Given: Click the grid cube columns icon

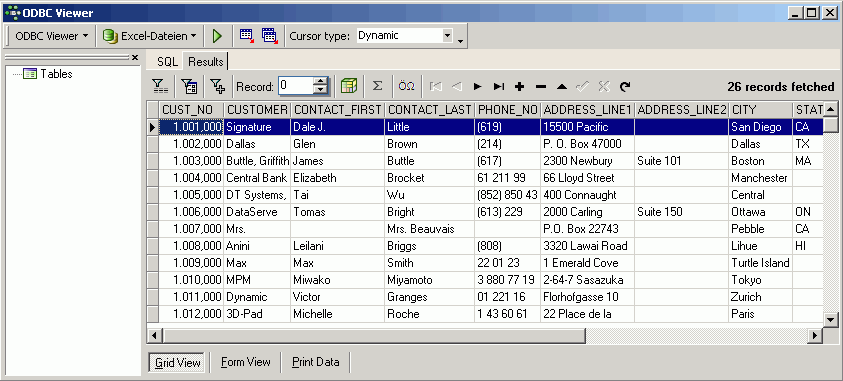Looking at the screenshot, I should click(349, 86).
